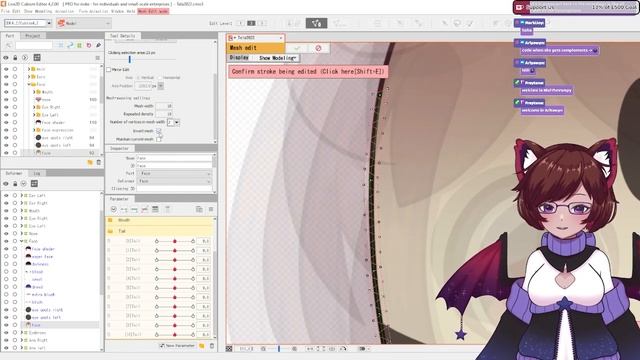640x360 pixels.
Task: Select the Tool Details tab
Action: (122, 36)
